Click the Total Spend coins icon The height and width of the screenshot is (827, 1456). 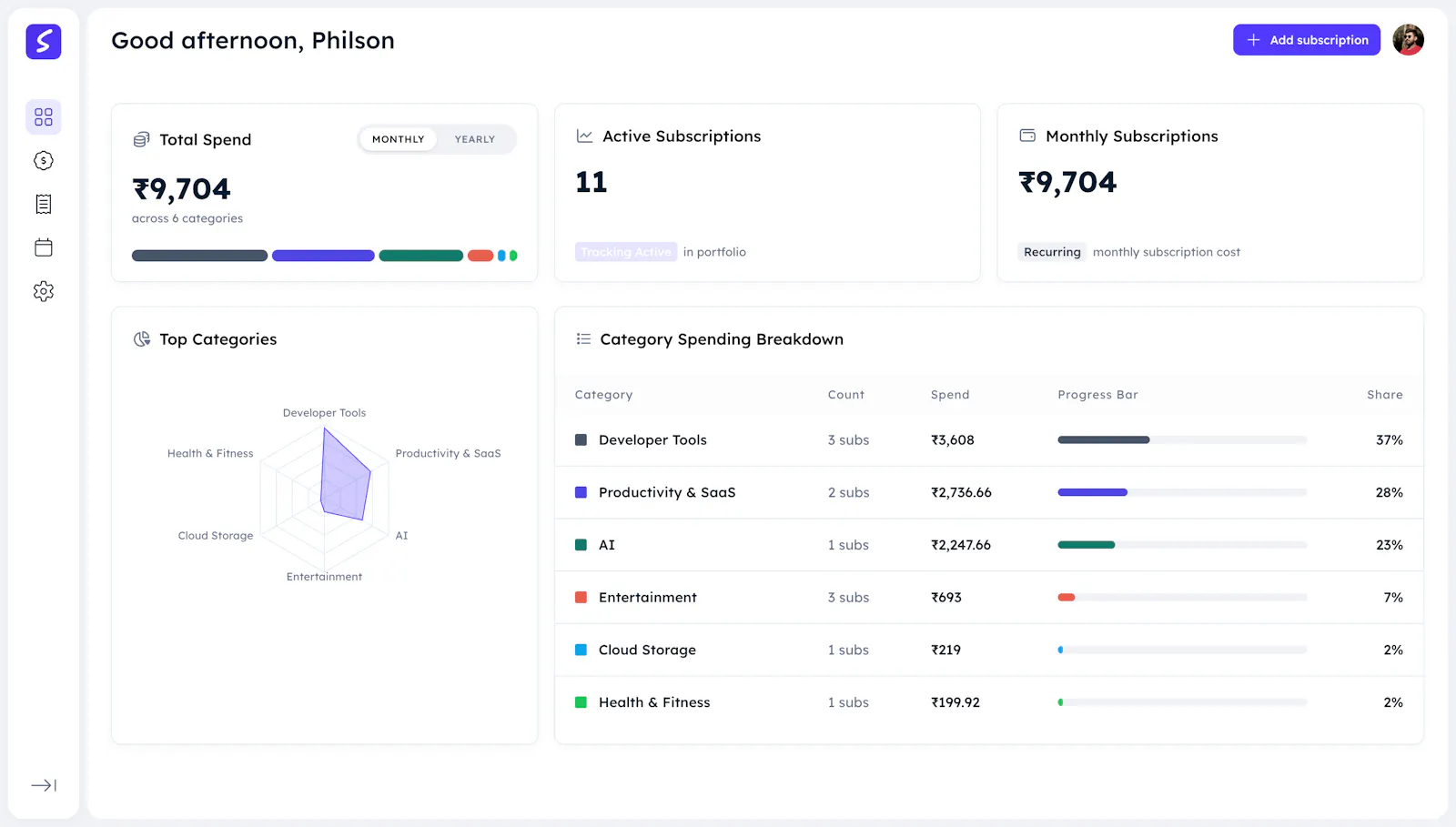tap(141, 139)
